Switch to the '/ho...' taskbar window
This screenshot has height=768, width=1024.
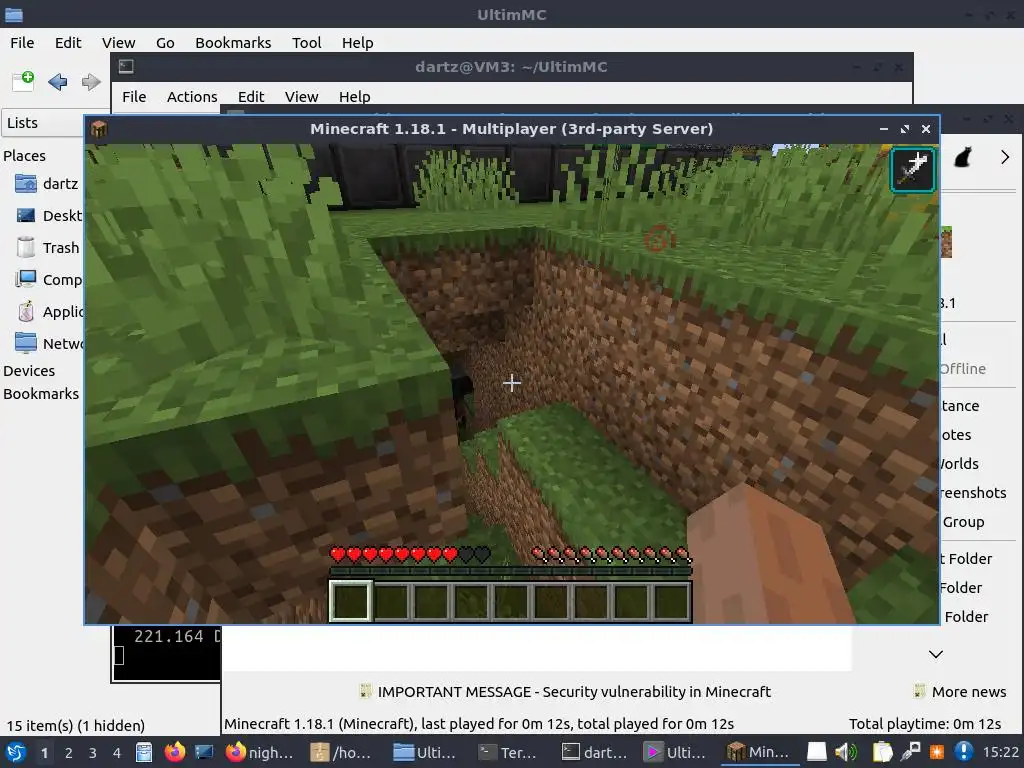point(340,752)
